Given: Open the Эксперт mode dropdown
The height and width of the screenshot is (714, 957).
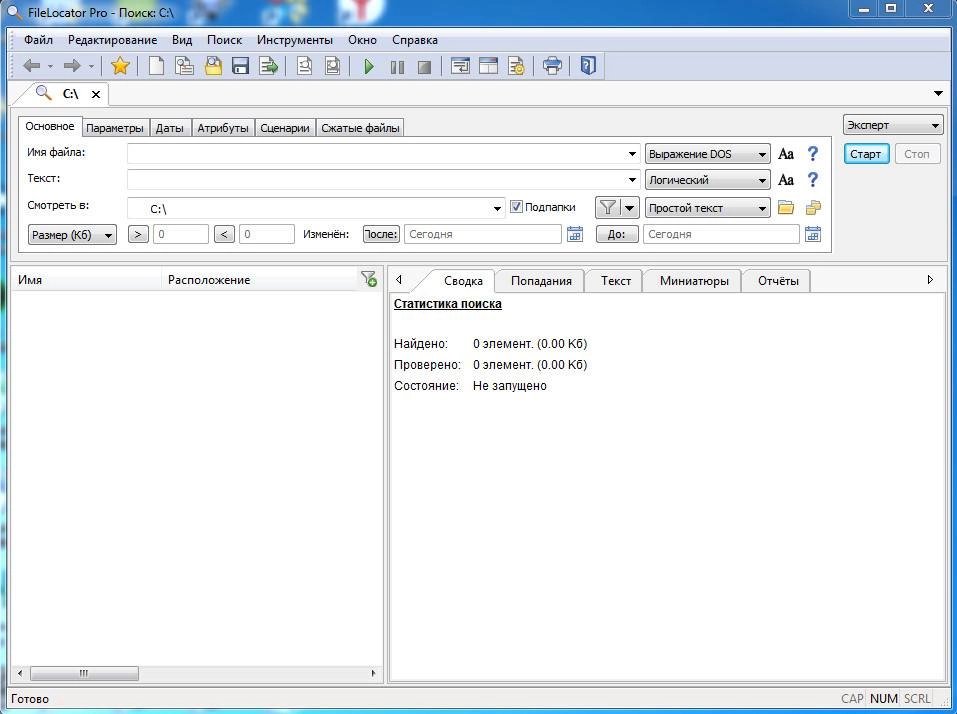Looking at the screenshot, I should pyautogui.click(x=893, y=125).
